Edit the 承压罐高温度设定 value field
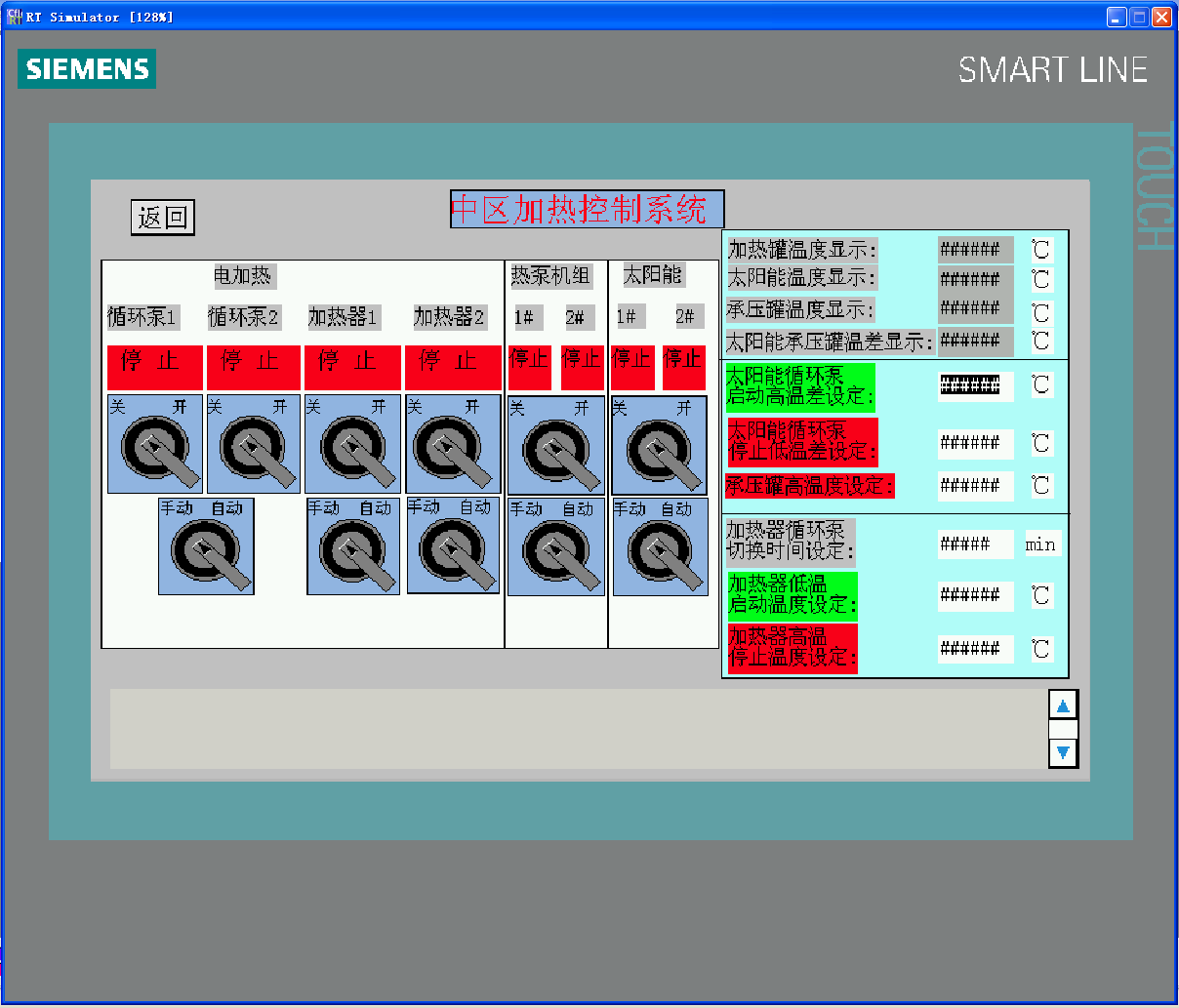This screenshot has width=1179, height=1008. (x=974, y=485)
